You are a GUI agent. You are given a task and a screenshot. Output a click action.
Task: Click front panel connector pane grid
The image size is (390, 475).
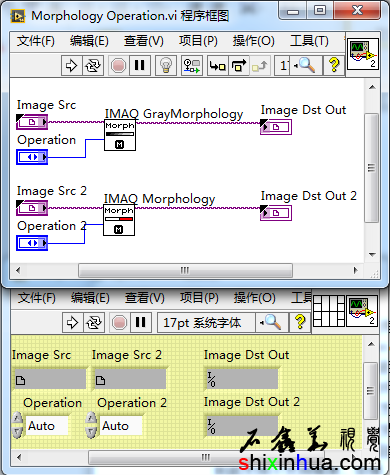point(329,311)
